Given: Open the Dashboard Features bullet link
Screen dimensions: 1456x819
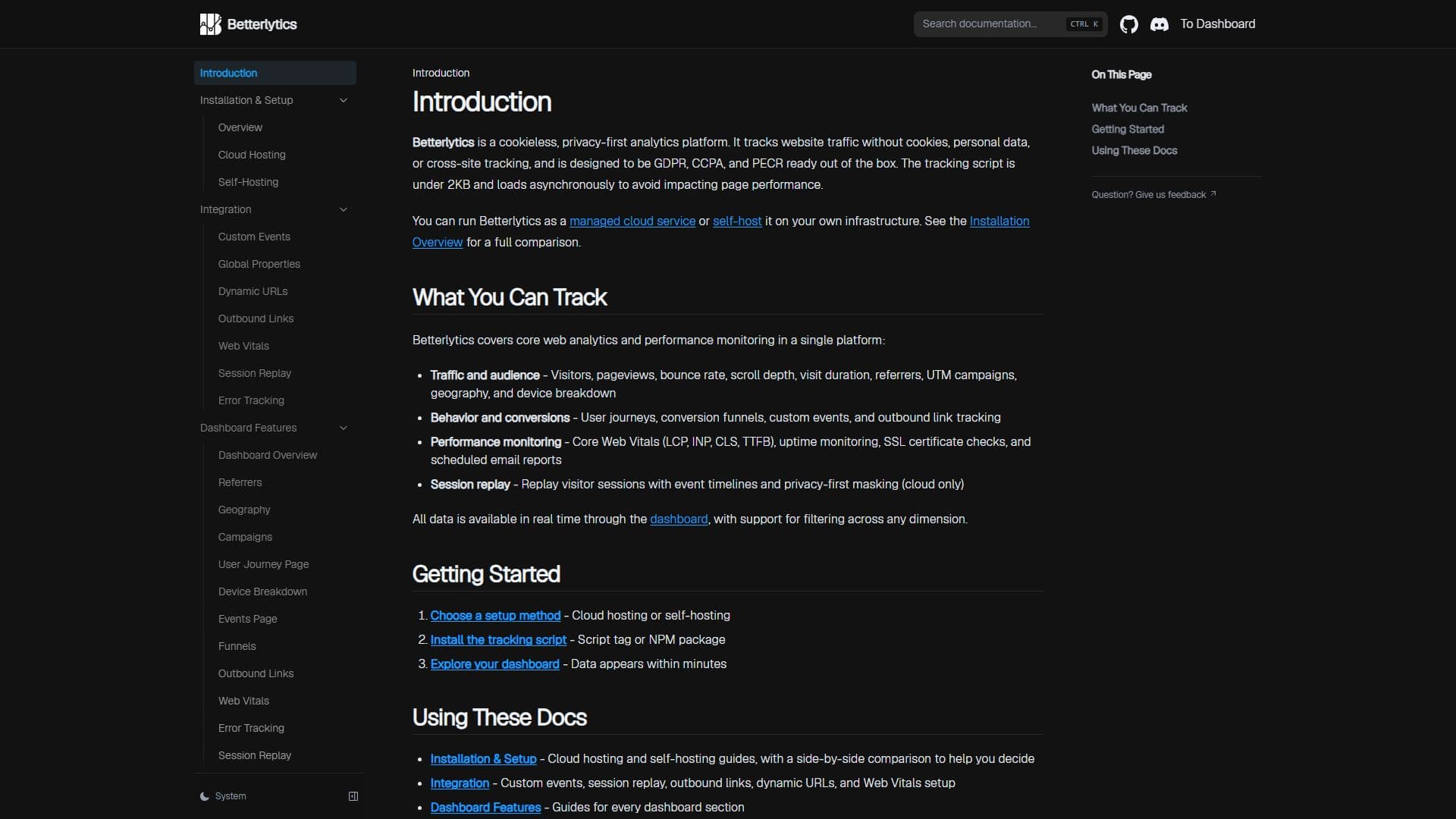Looking at the screenshot, I should (485, 807).
